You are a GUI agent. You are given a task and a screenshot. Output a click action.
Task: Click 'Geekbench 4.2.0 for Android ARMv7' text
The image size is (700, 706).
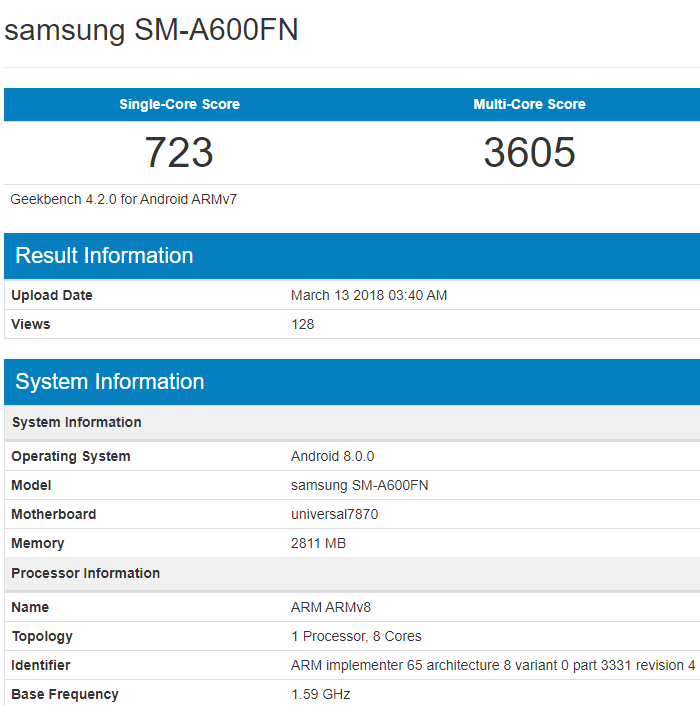123,199
